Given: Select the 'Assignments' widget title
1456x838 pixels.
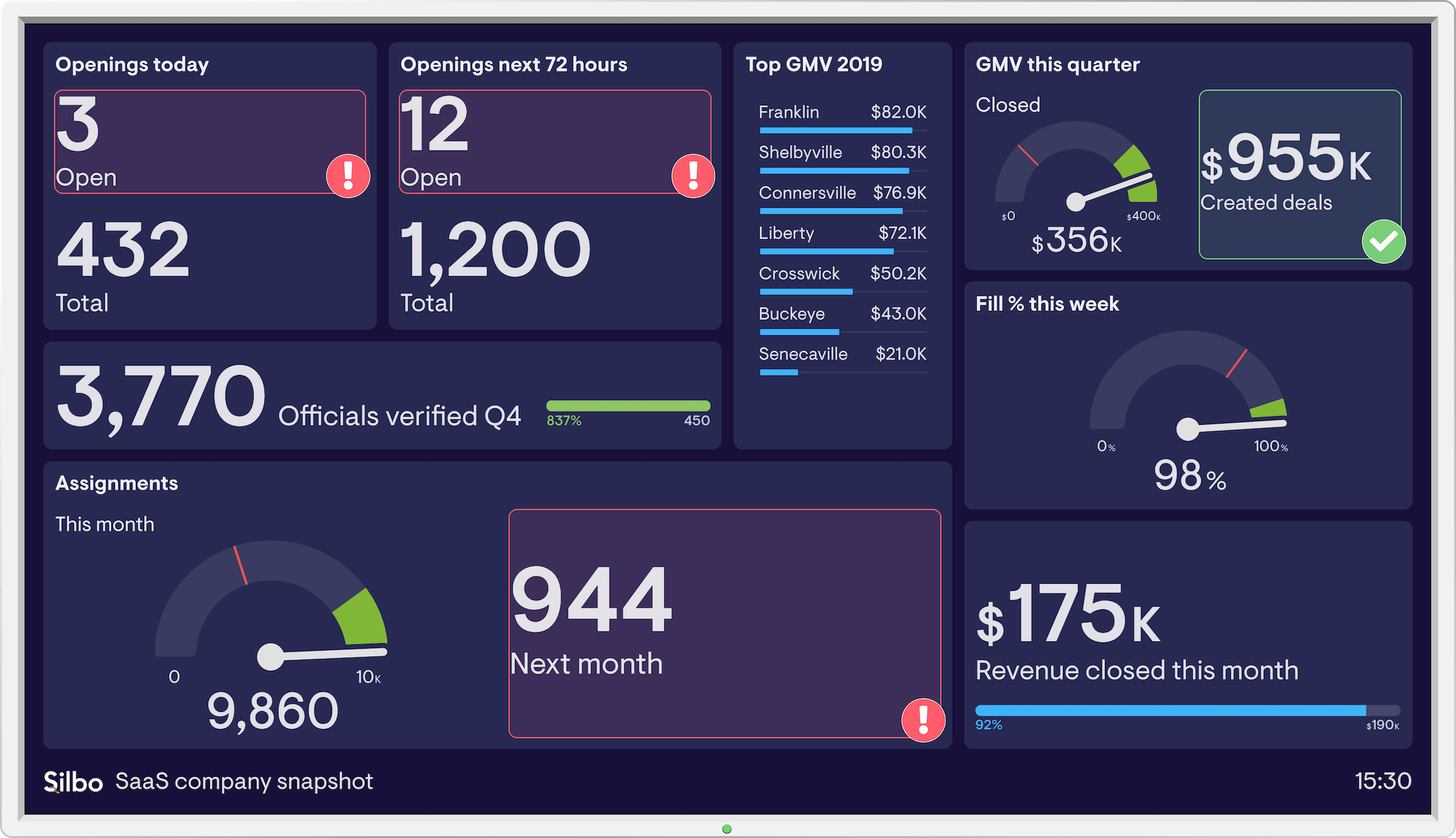Looking at the screenshot, I should pos(116,484).
